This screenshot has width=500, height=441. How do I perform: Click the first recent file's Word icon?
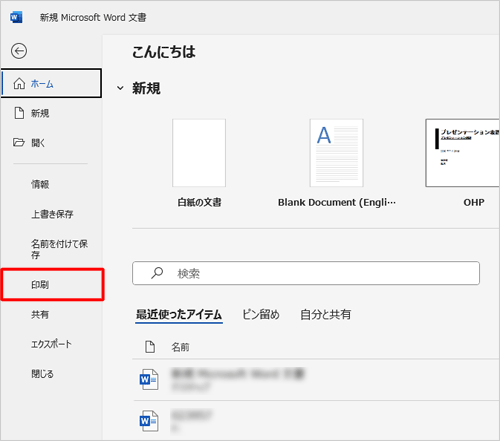pos(149,379)
